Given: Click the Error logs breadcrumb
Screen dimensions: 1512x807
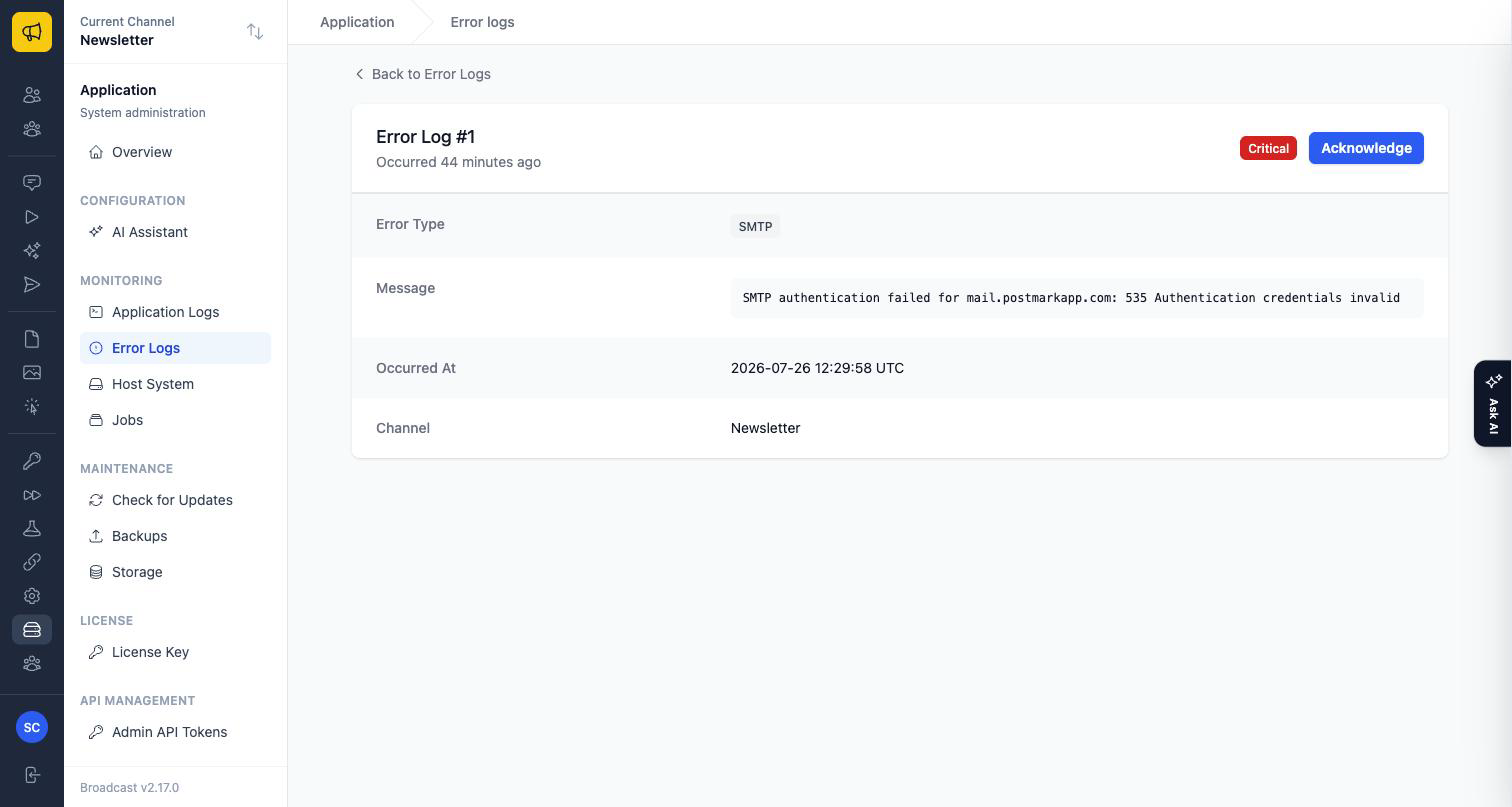Looking at the screenshot, I should pos(482,22).
